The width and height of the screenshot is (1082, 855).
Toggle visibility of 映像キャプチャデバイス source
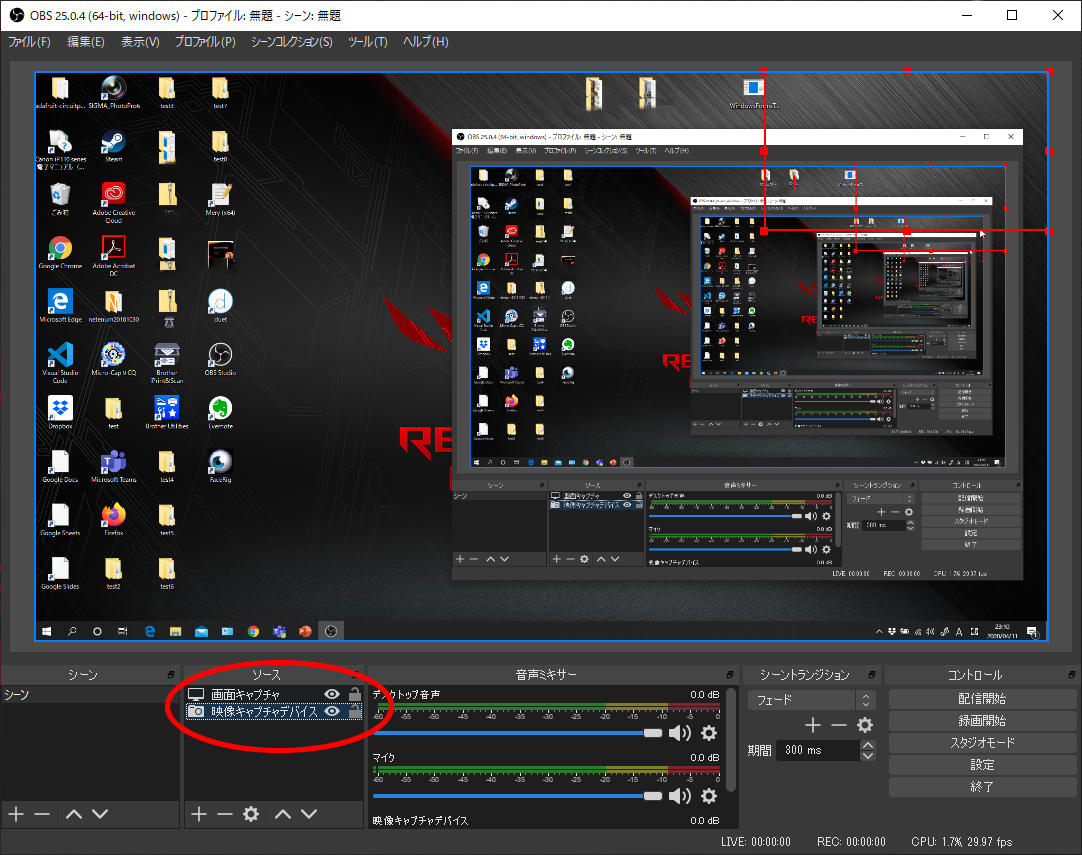point(332,711)
